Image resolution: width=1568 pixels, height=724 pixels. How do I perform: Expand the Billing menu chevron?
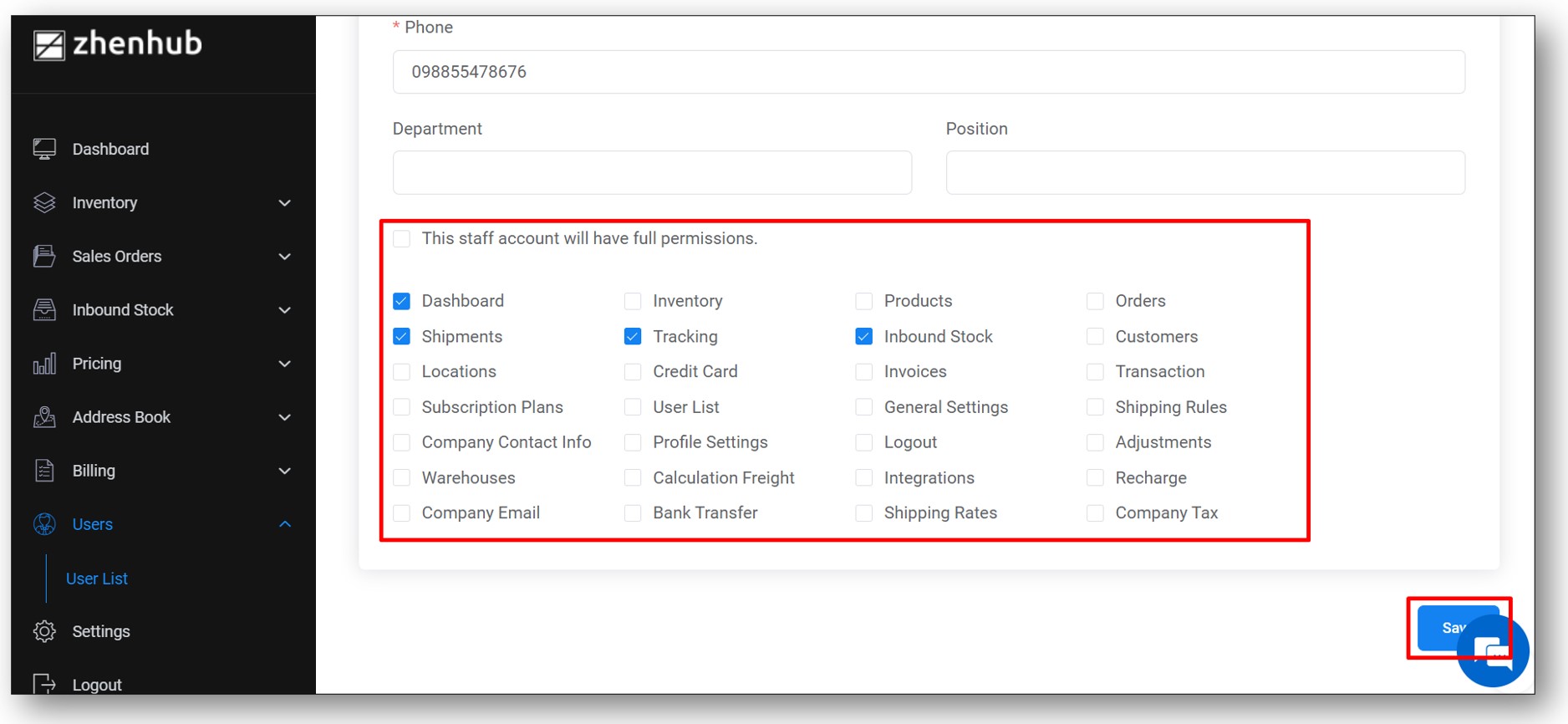click(x=284, y=471)
